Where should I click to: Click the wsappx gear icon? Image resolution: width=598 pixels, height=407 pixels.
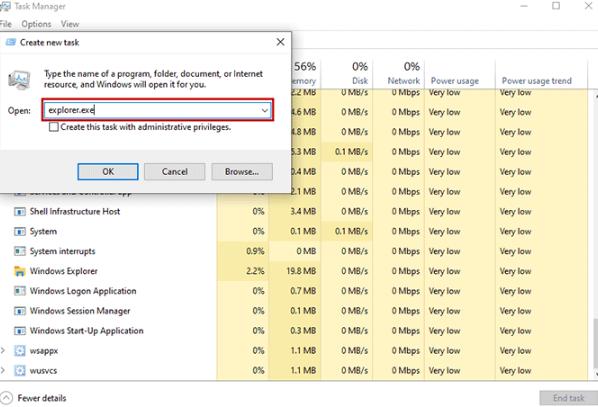(x=19, y=351)
